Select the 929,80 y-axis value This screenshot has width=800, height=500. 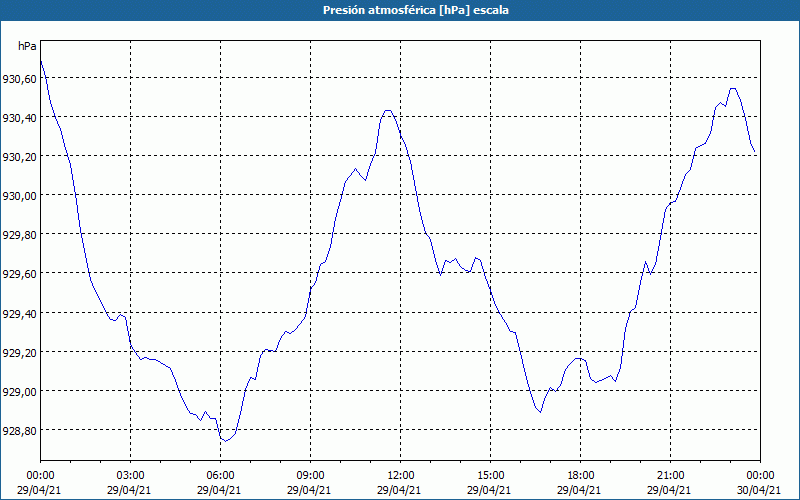pyautogui.click(x=19, y=235)
